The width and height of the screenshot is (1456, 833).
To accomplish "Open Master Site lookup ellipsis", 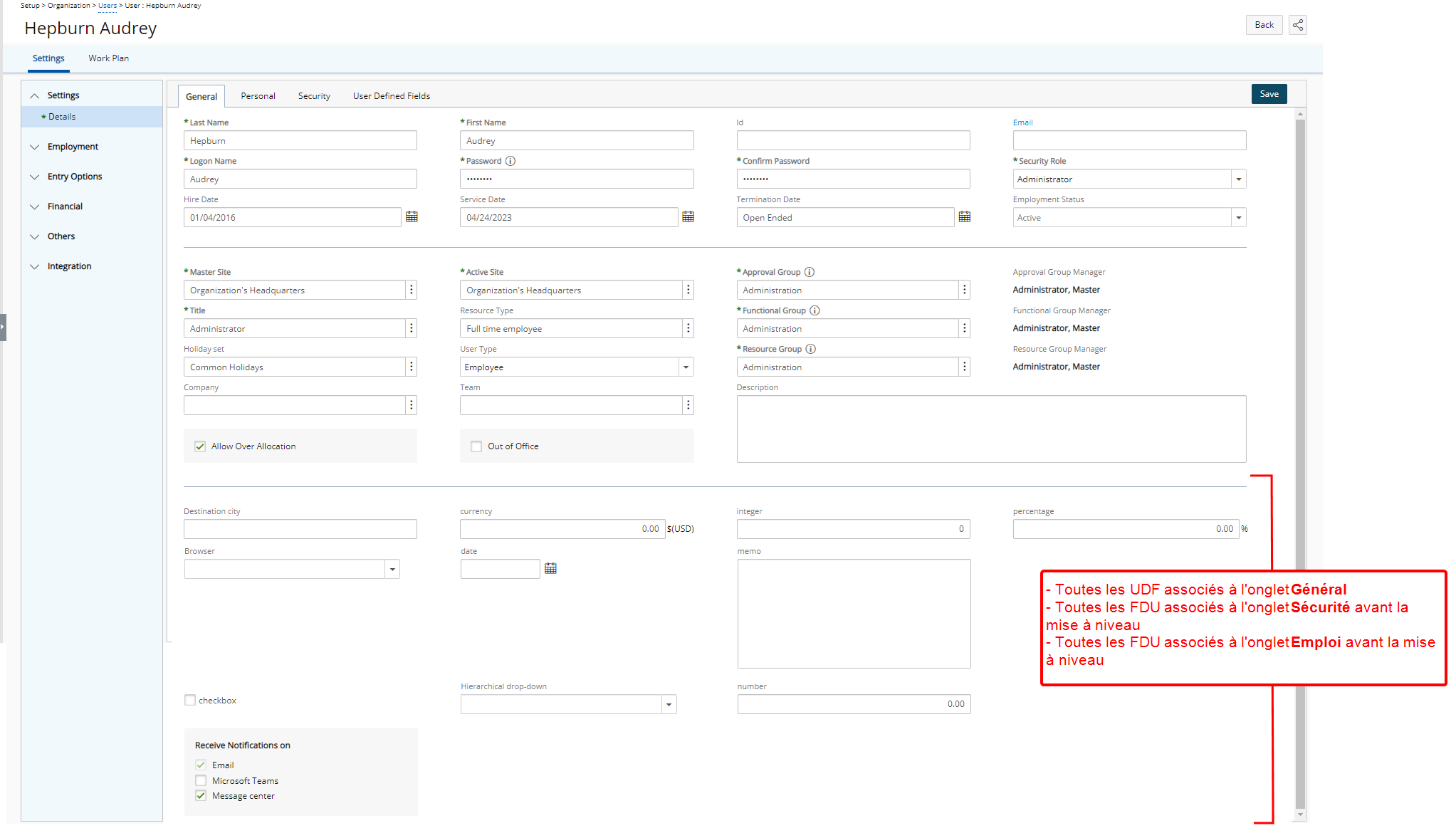I will coord(412,290).
